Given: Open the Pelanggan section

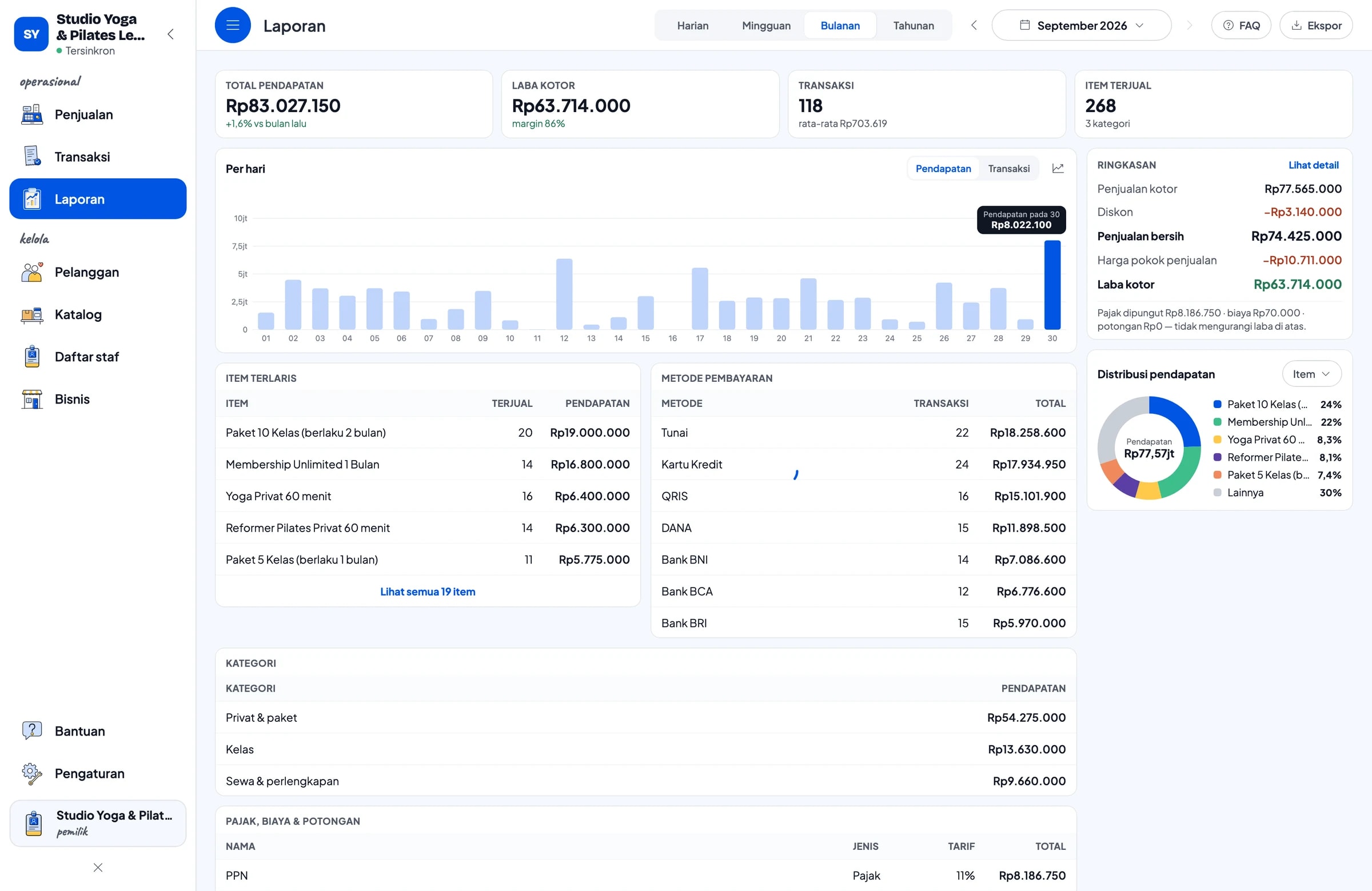Looking at the screenshot, I should click(98, 272).
